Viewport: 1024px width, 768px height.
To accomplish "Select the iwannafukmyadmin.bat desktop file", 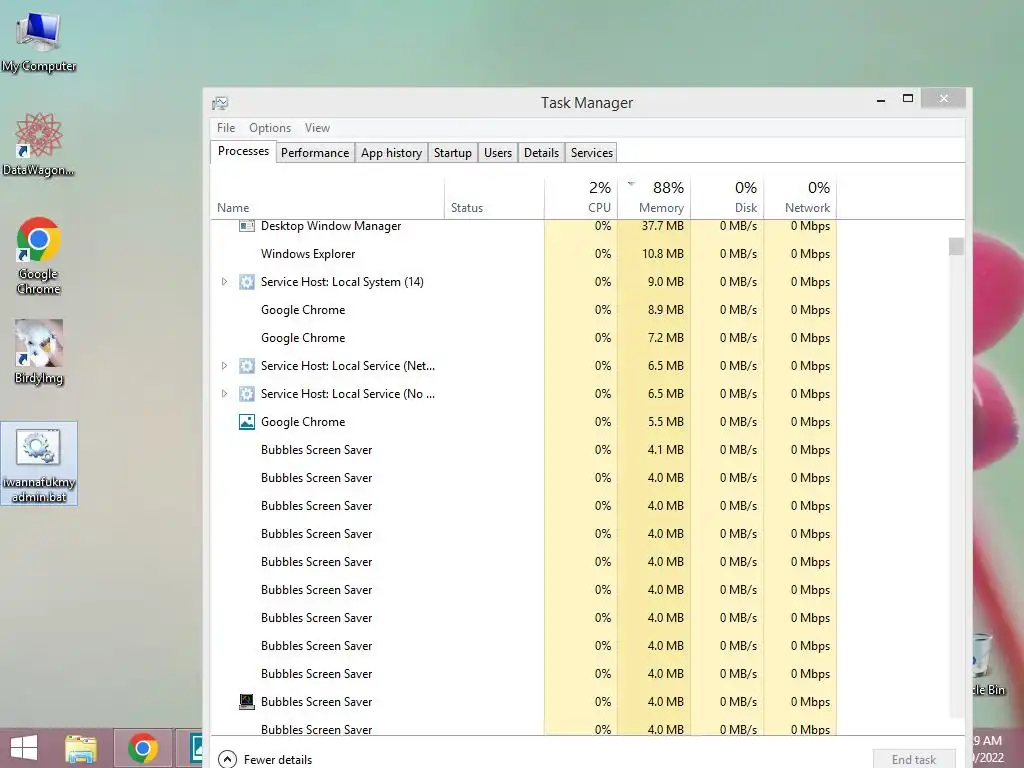I will click(x=39, y=463).
